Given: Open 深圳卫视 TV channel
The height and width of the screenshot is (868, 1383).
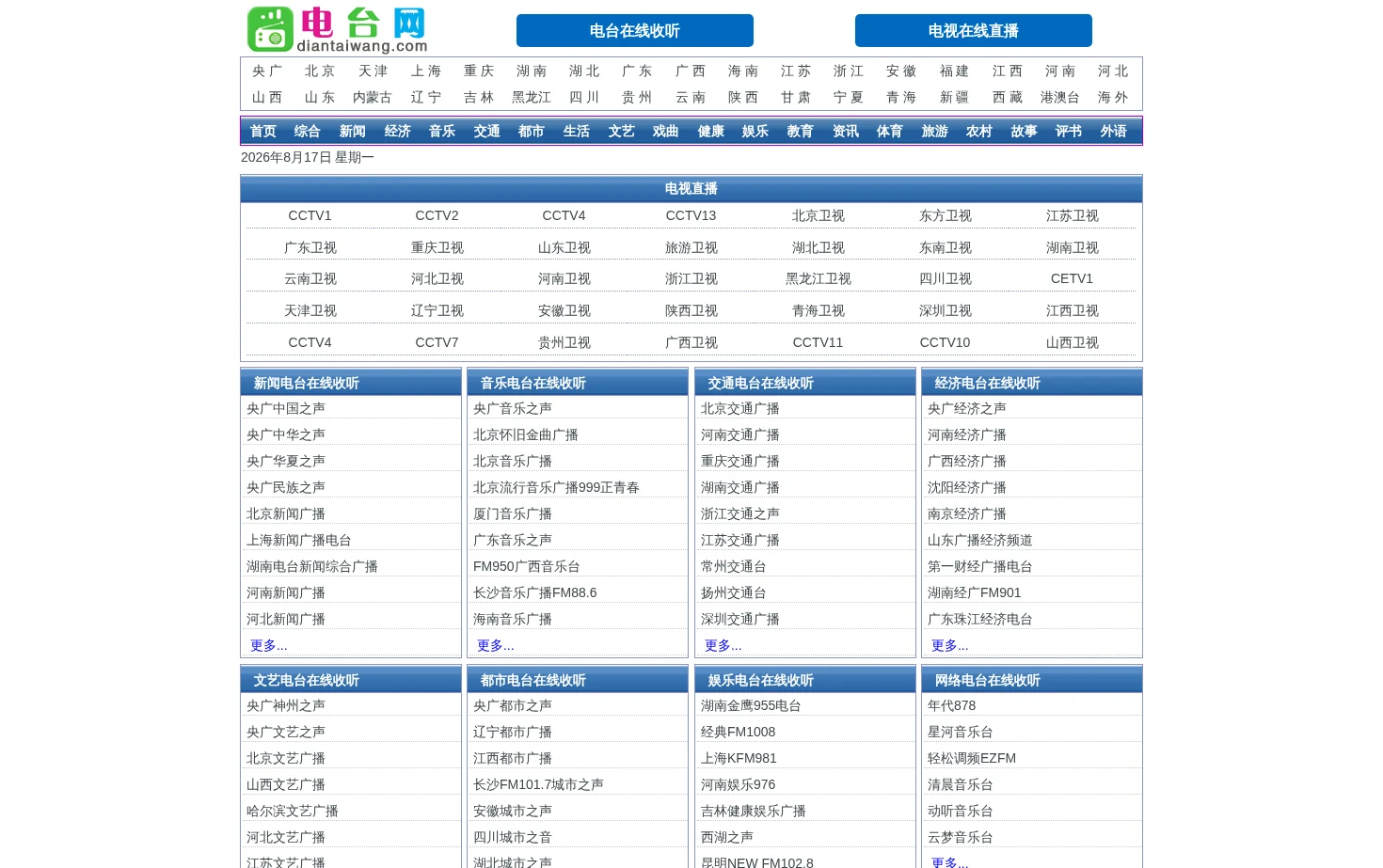Looking at the screenshot, I should 946,310.
